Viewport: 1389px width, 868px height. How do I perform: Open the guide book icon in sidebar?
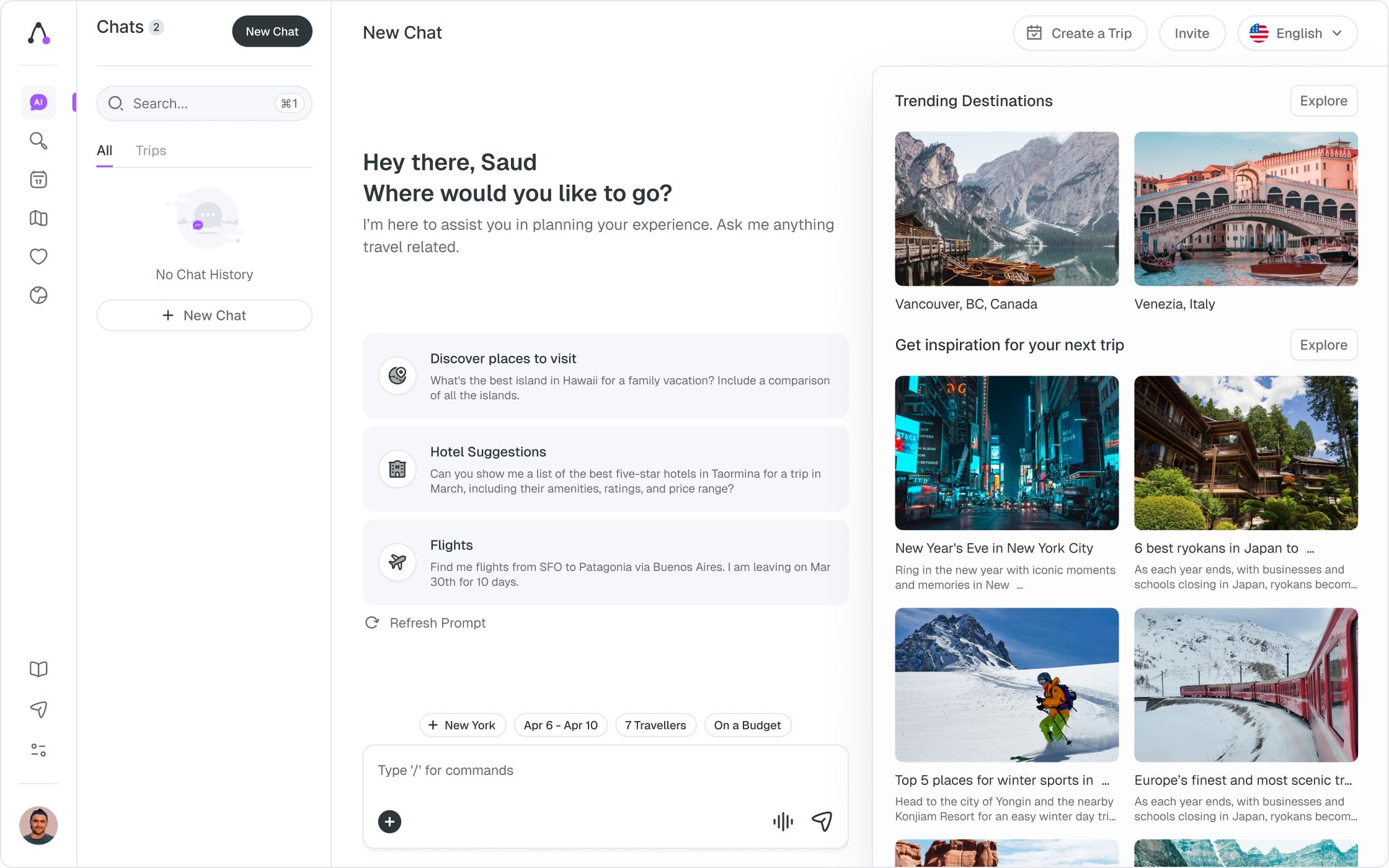point(38,670)
